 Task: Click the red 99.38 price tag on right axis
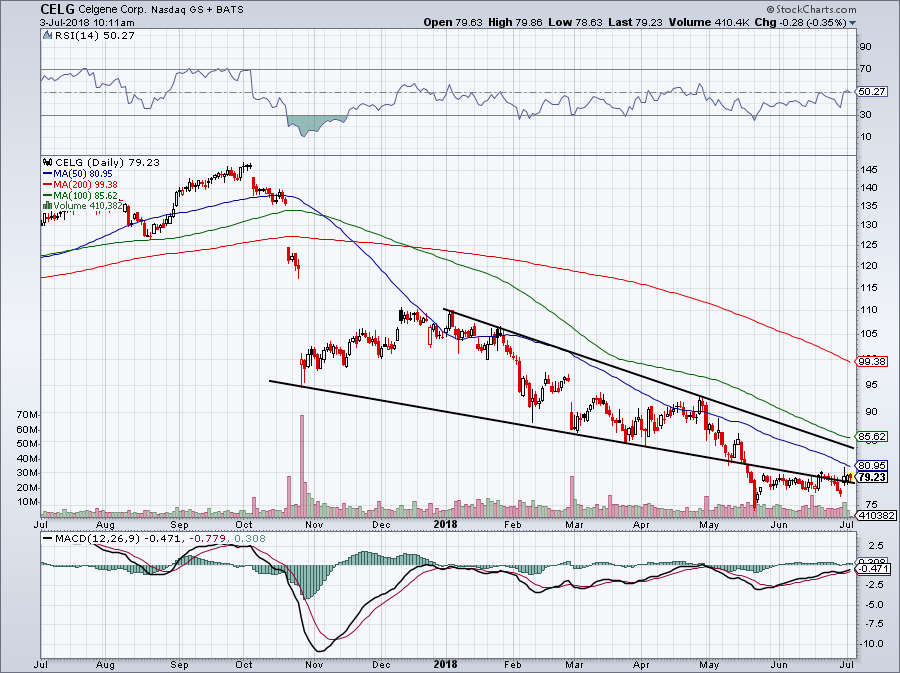872,362
